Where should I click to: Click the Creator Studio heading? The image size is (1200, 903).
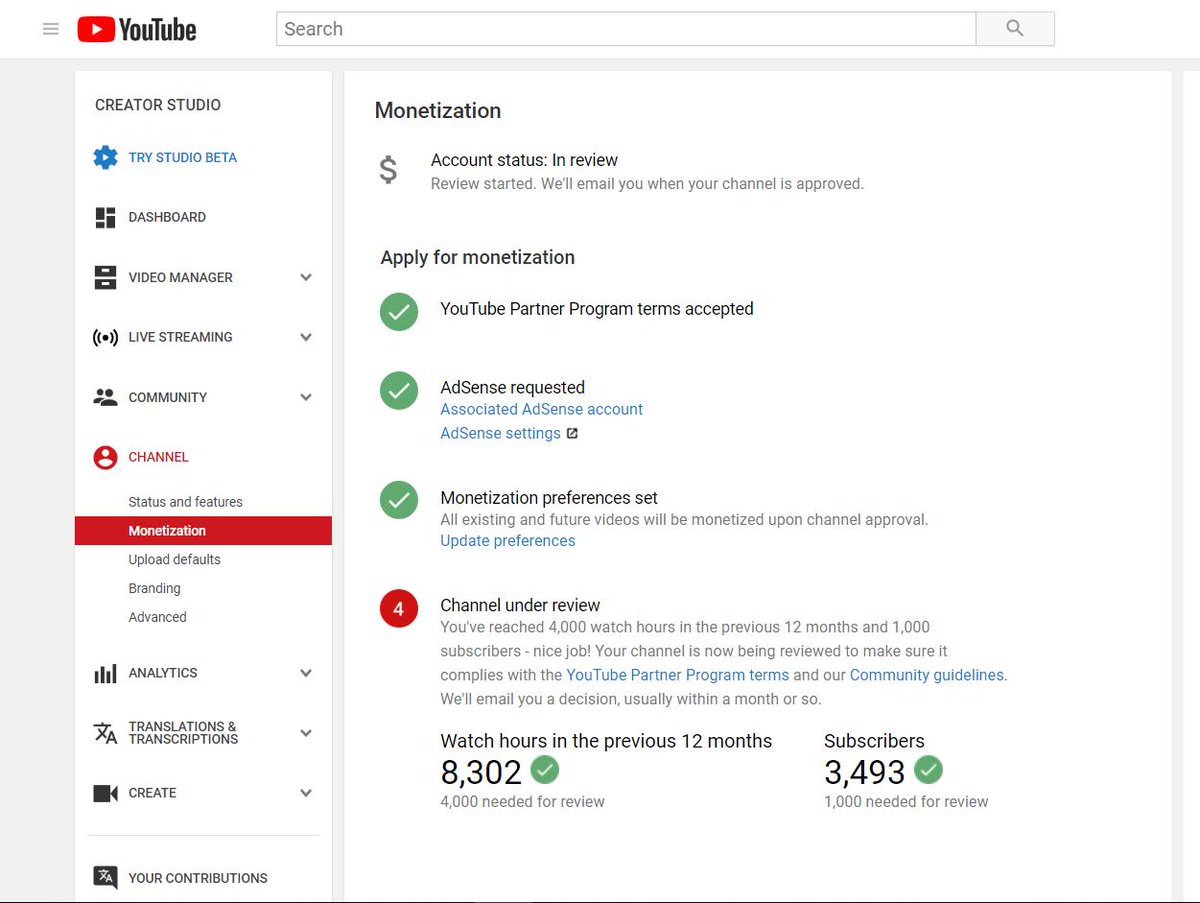pos(158,105)
